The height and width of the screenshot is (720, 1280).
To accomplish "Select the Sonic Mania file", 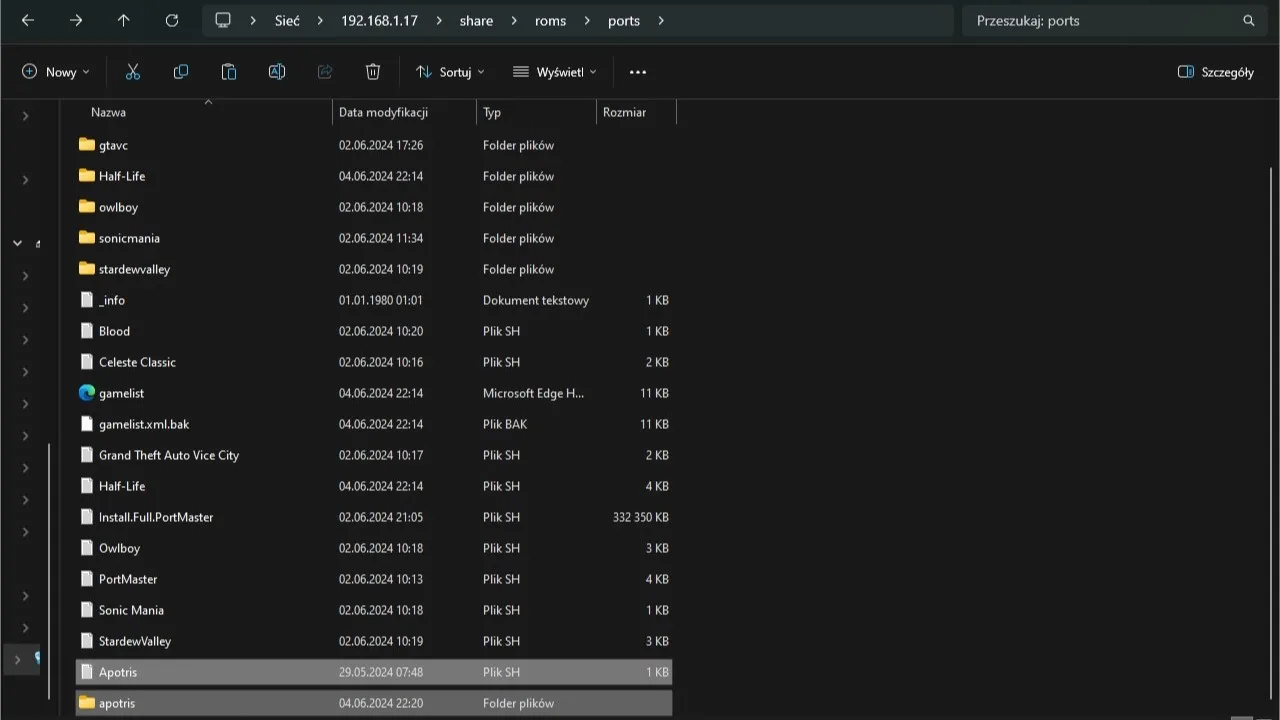I will [x=374, y=610].
